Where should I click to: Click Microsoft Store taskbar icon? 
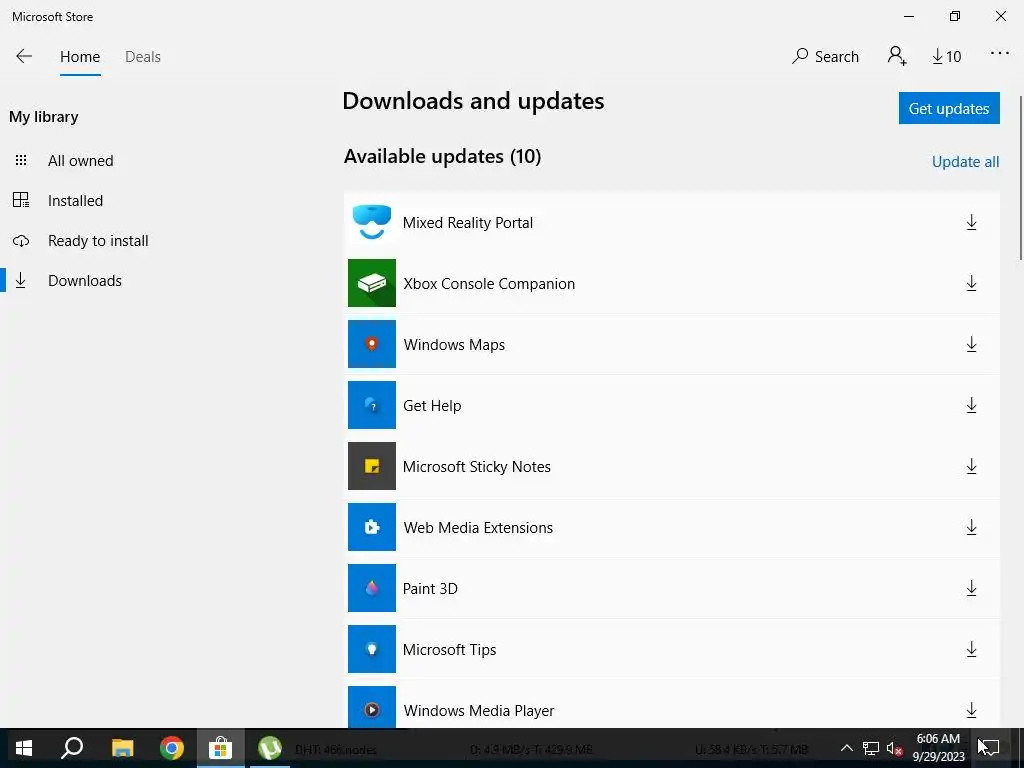click(x=221, y=748)
